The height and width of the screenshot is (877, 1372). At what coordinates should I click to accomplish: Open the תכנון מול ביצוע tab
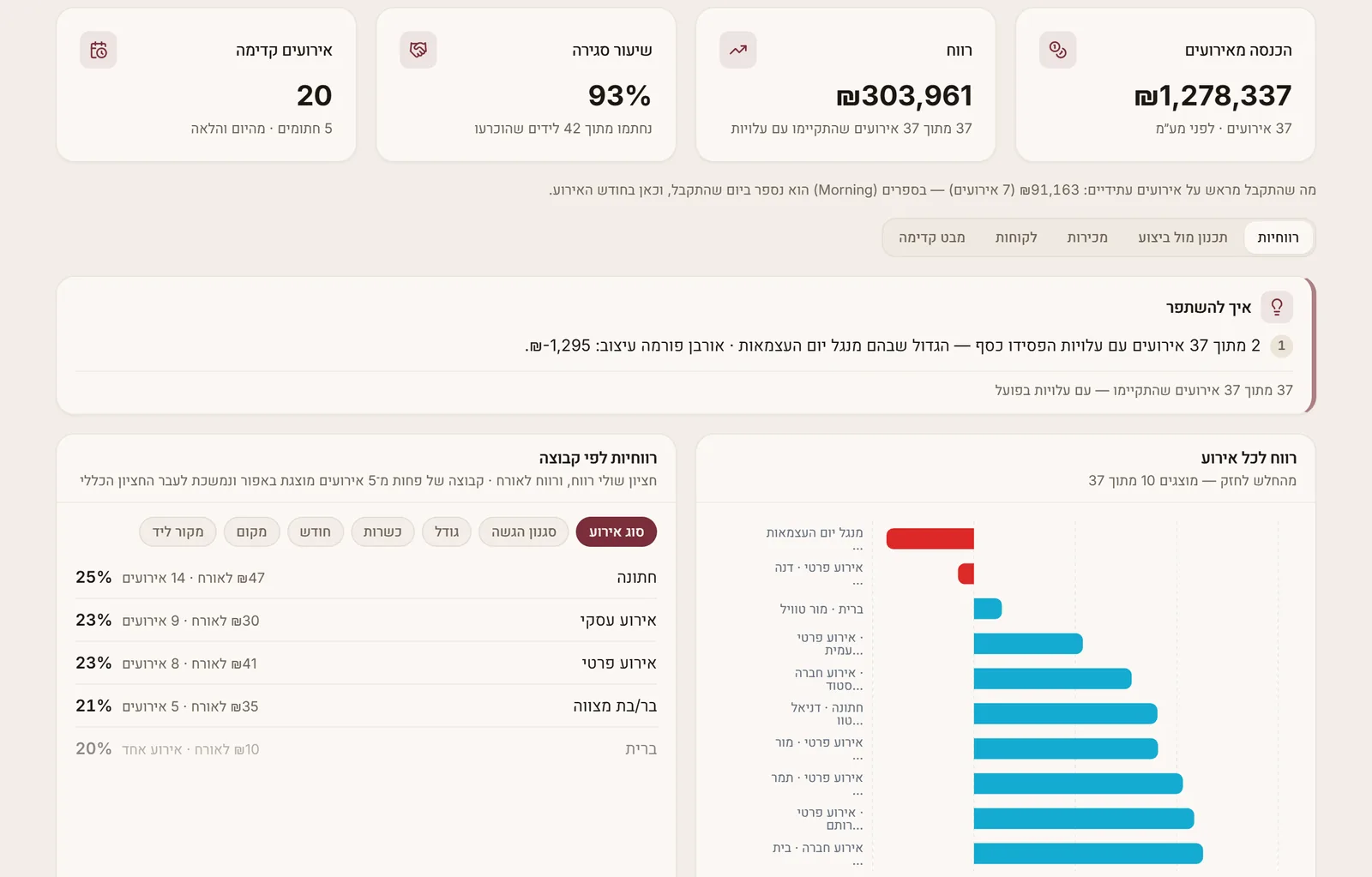tap(1182, 237)
